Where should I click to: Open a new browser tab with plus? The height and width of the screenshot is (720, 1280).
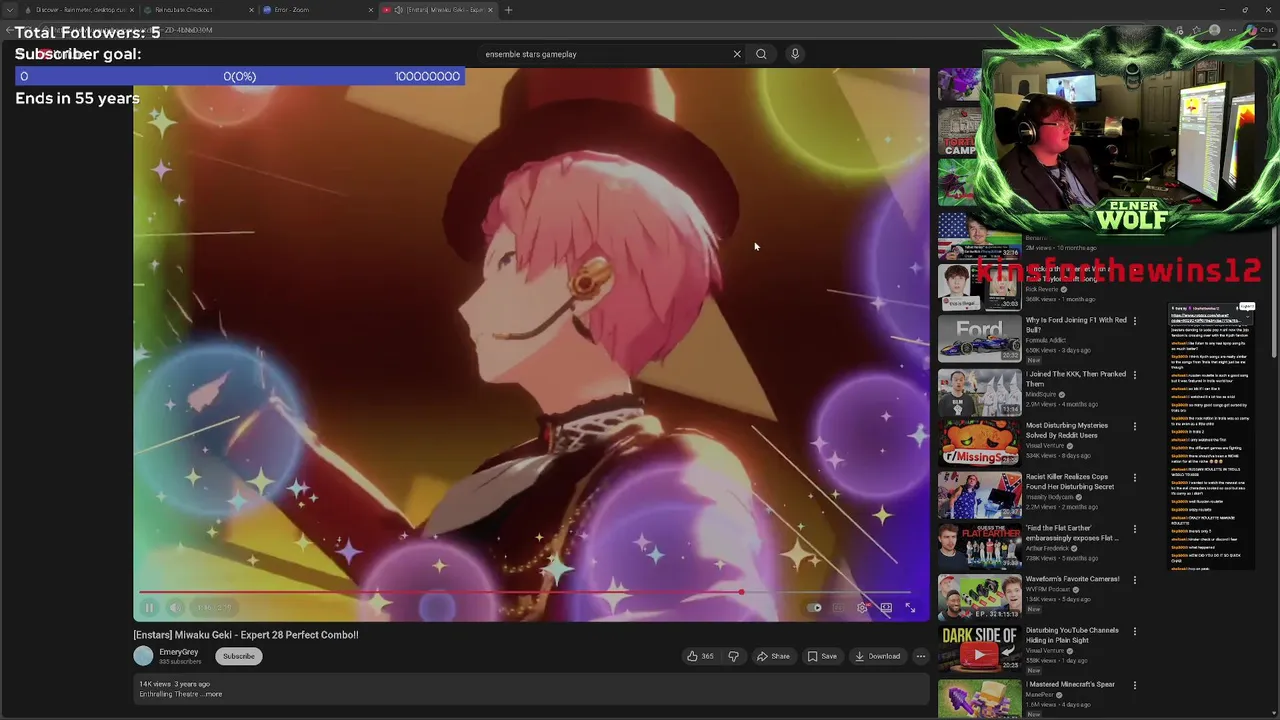pyautogui.click(x=508, y=10)
